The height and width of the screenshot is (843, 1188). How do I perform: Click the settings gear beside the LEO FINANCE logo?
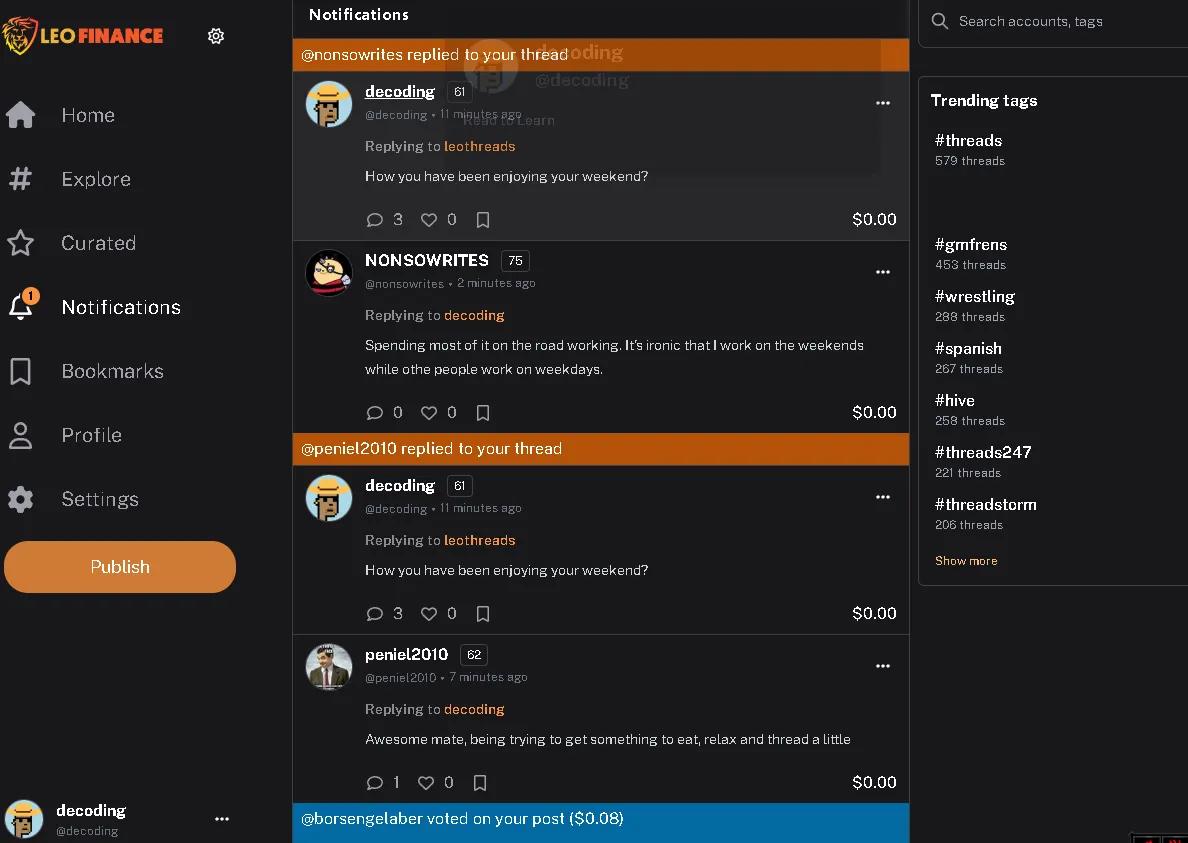click(215, 36)
